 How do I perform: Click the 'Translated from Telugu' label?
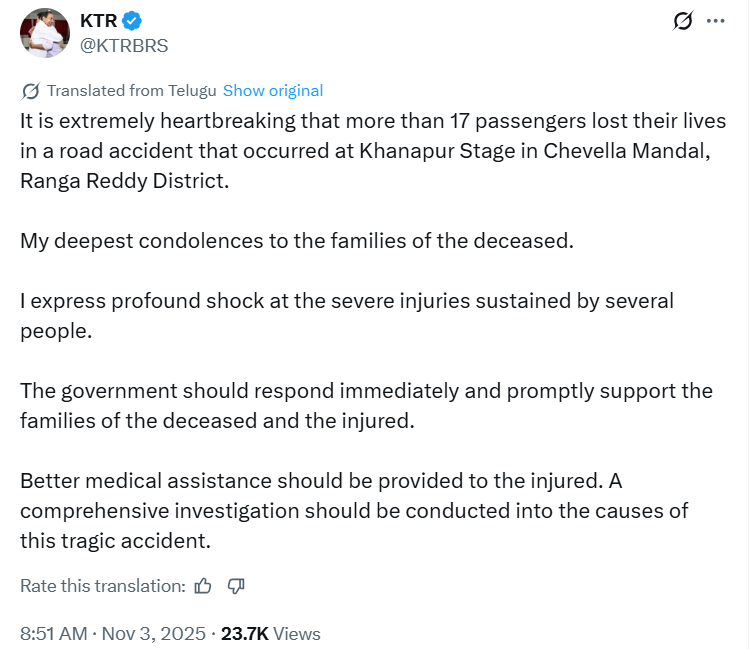[131, 91]
